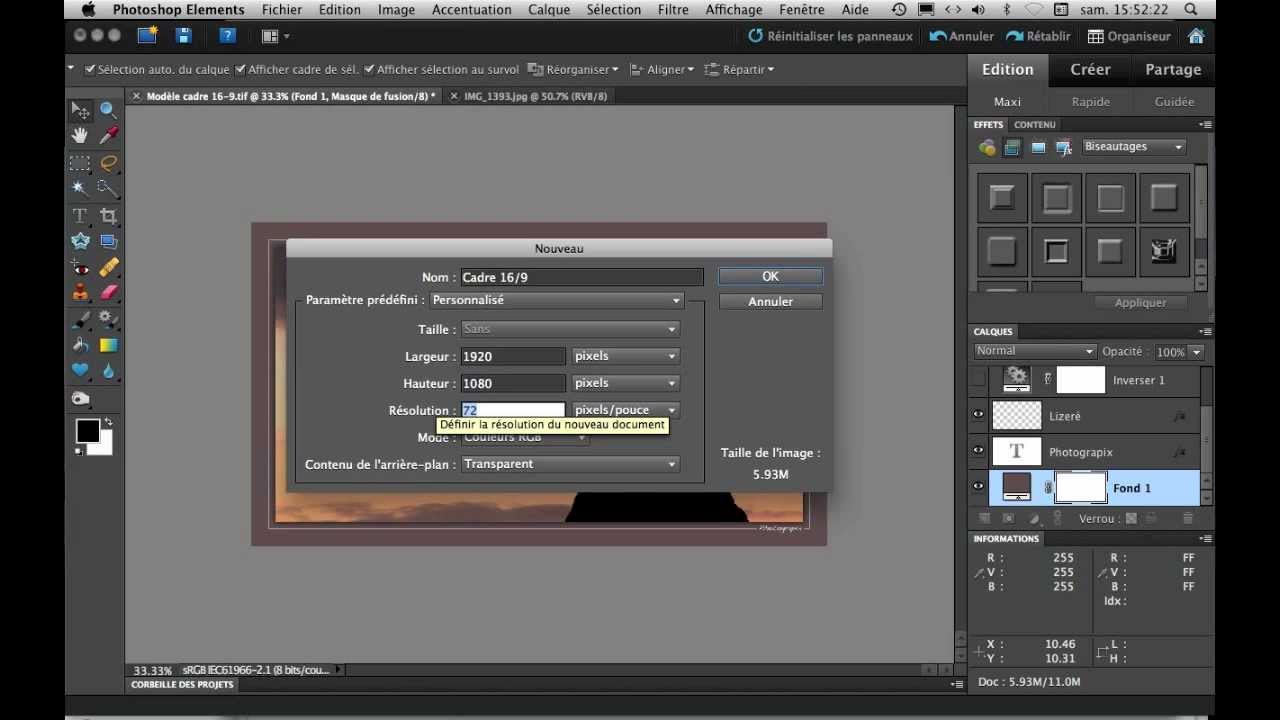Select the Rectangular Marquee tool

(x=80, y=163)
